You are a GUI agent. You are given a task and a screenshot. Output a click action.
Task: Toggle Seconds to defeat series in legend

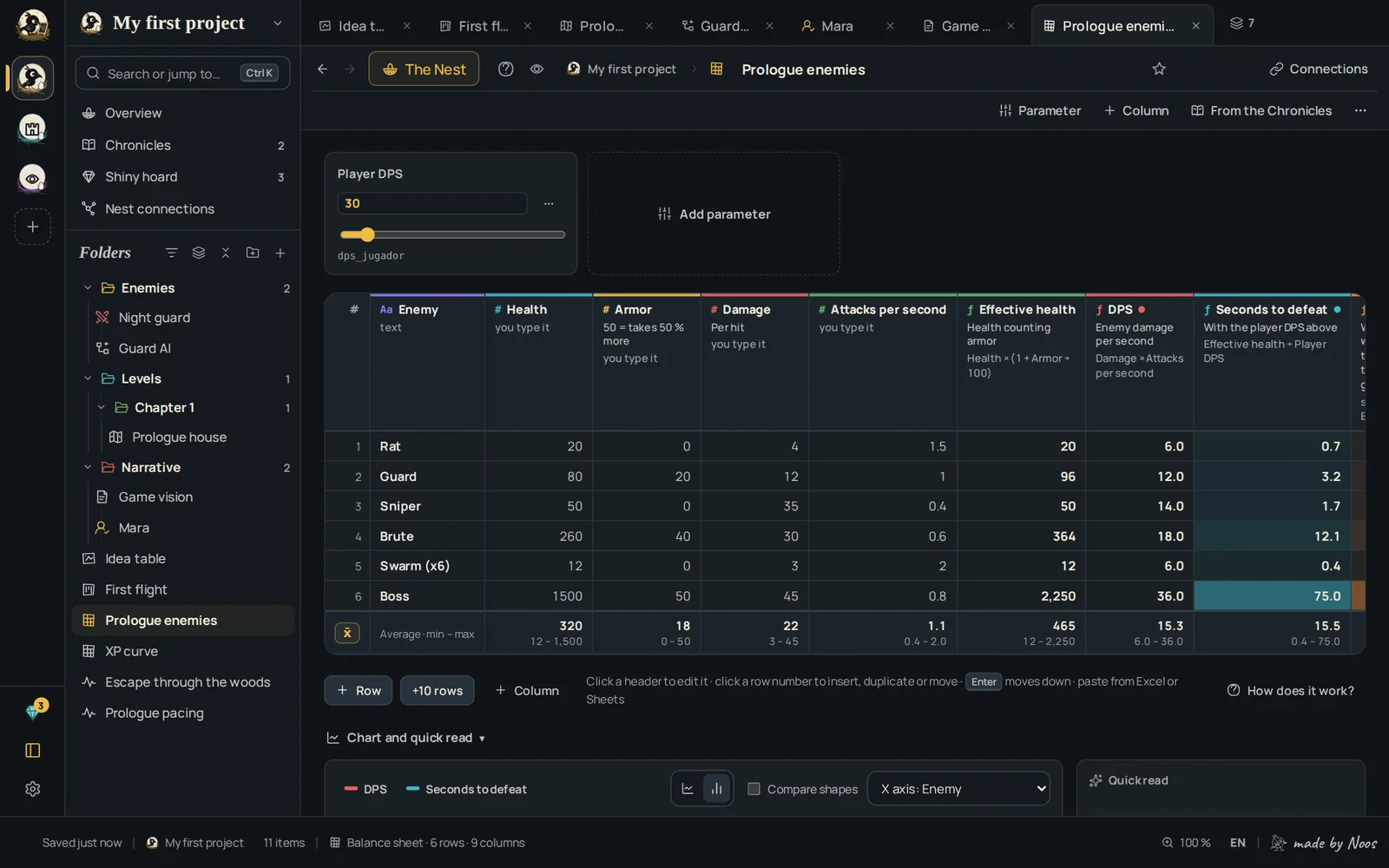point(466,789)
